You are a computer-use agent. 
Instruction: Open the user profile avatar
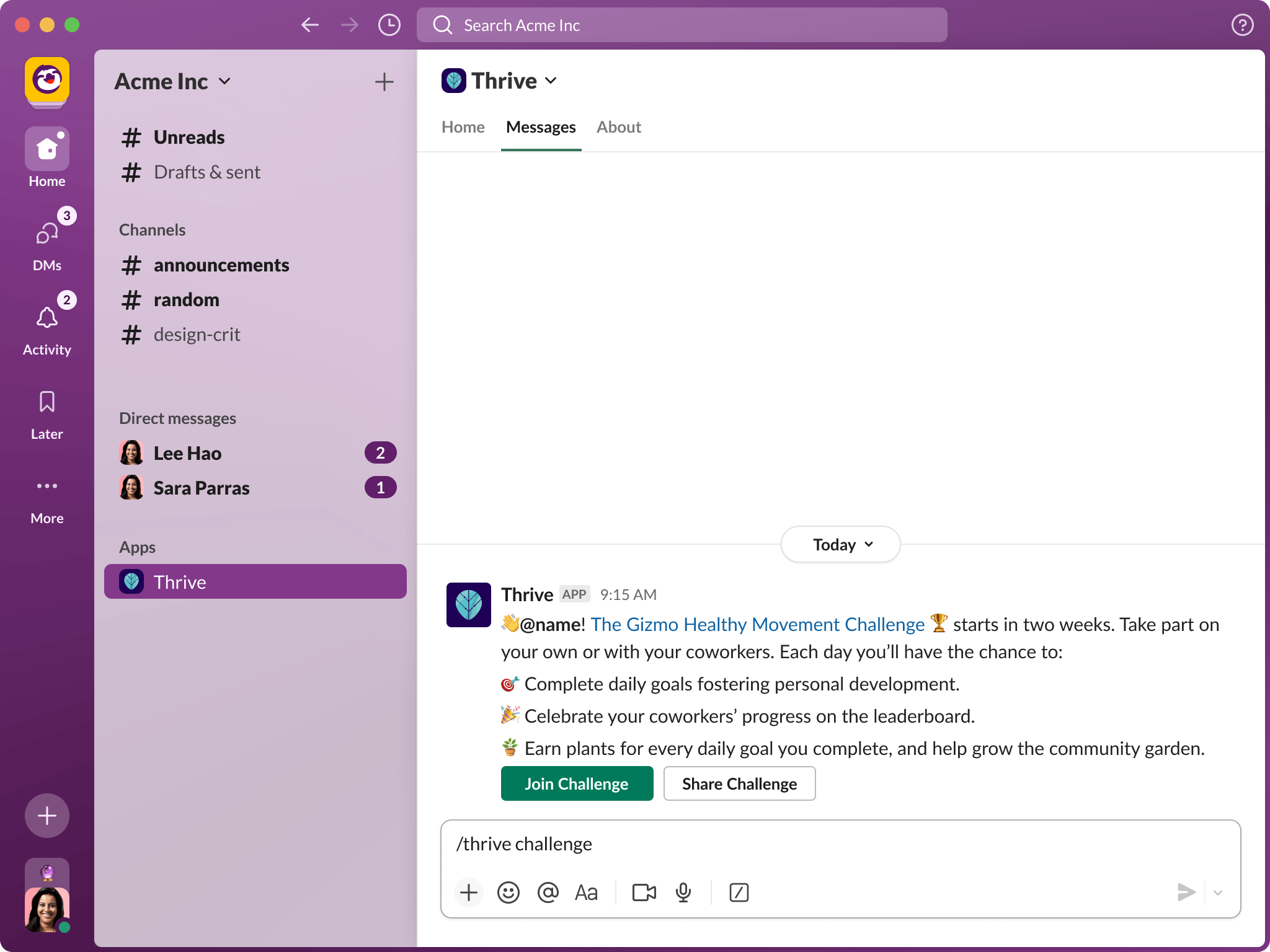pyautogui.click(x=47, y=909)
